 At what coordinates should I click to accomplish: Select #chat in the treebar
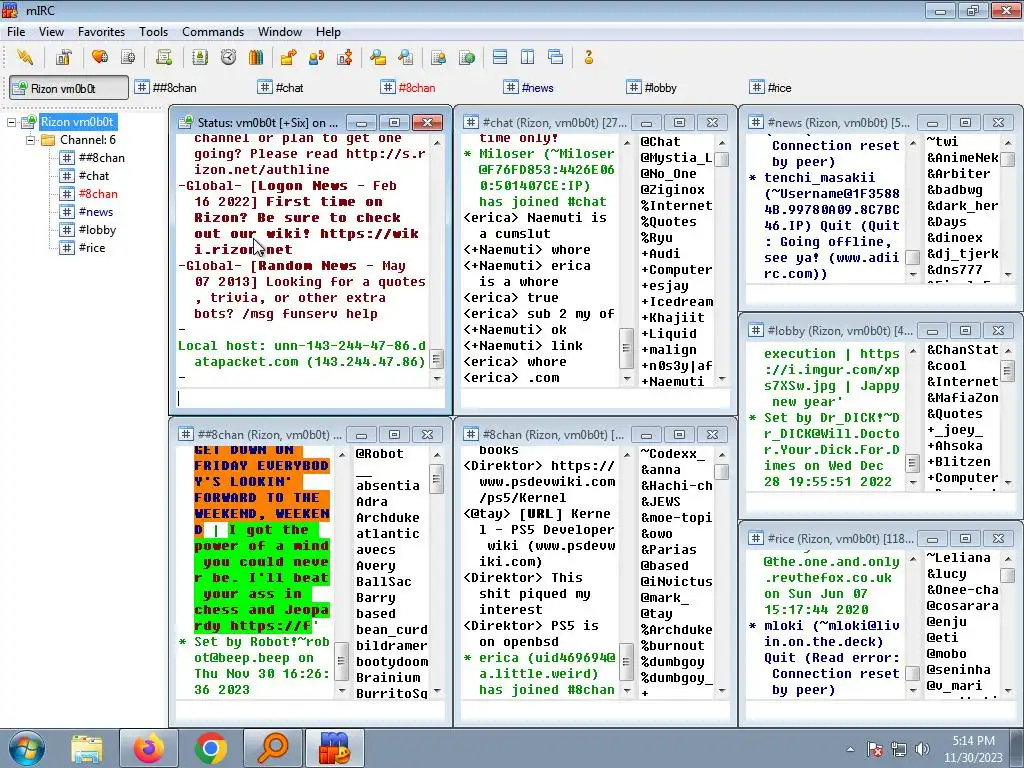point(93,176)
